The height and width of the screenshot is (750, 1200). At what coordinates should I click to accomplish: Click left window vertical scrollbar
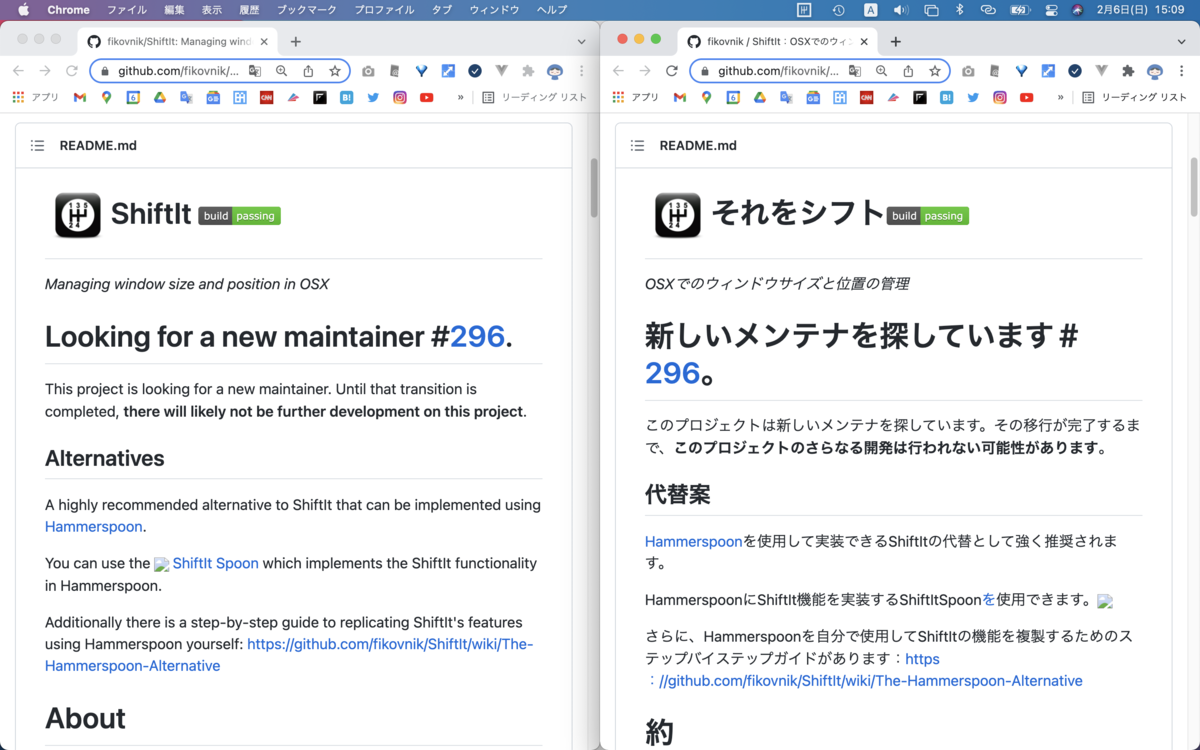point(593,187)
